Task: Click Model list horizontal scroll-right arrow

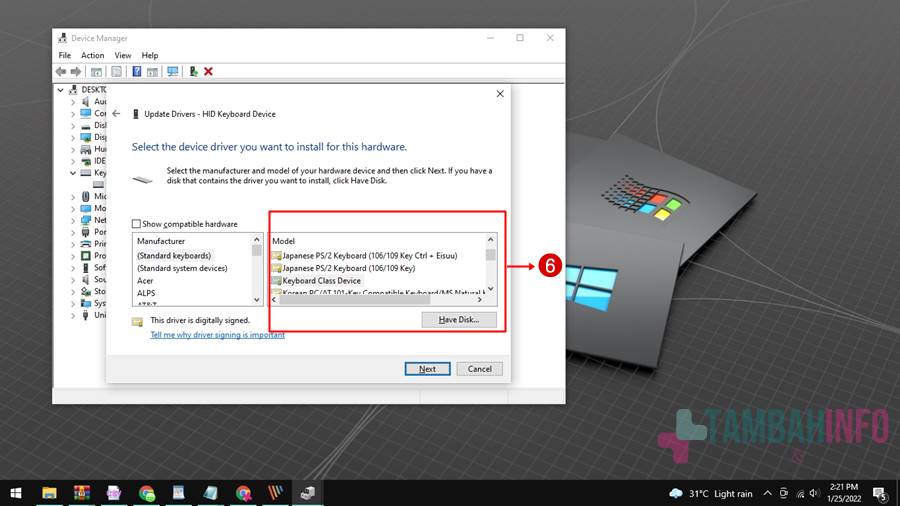Action: (480, 300)
